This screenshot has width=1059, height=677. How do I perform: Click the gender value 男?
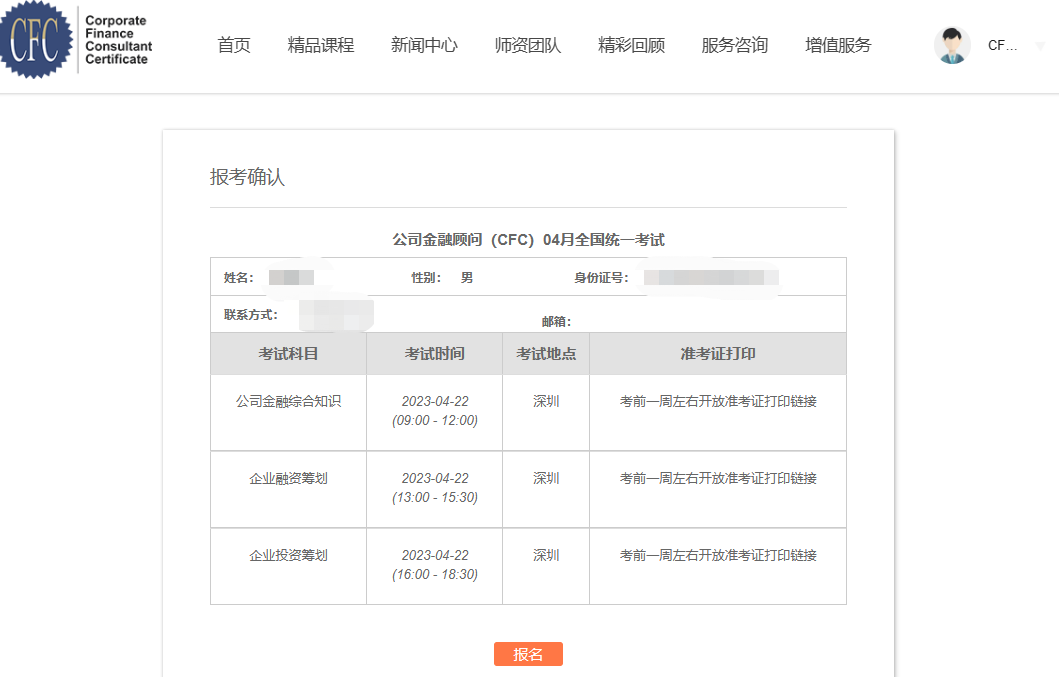(x=467, y=278)
